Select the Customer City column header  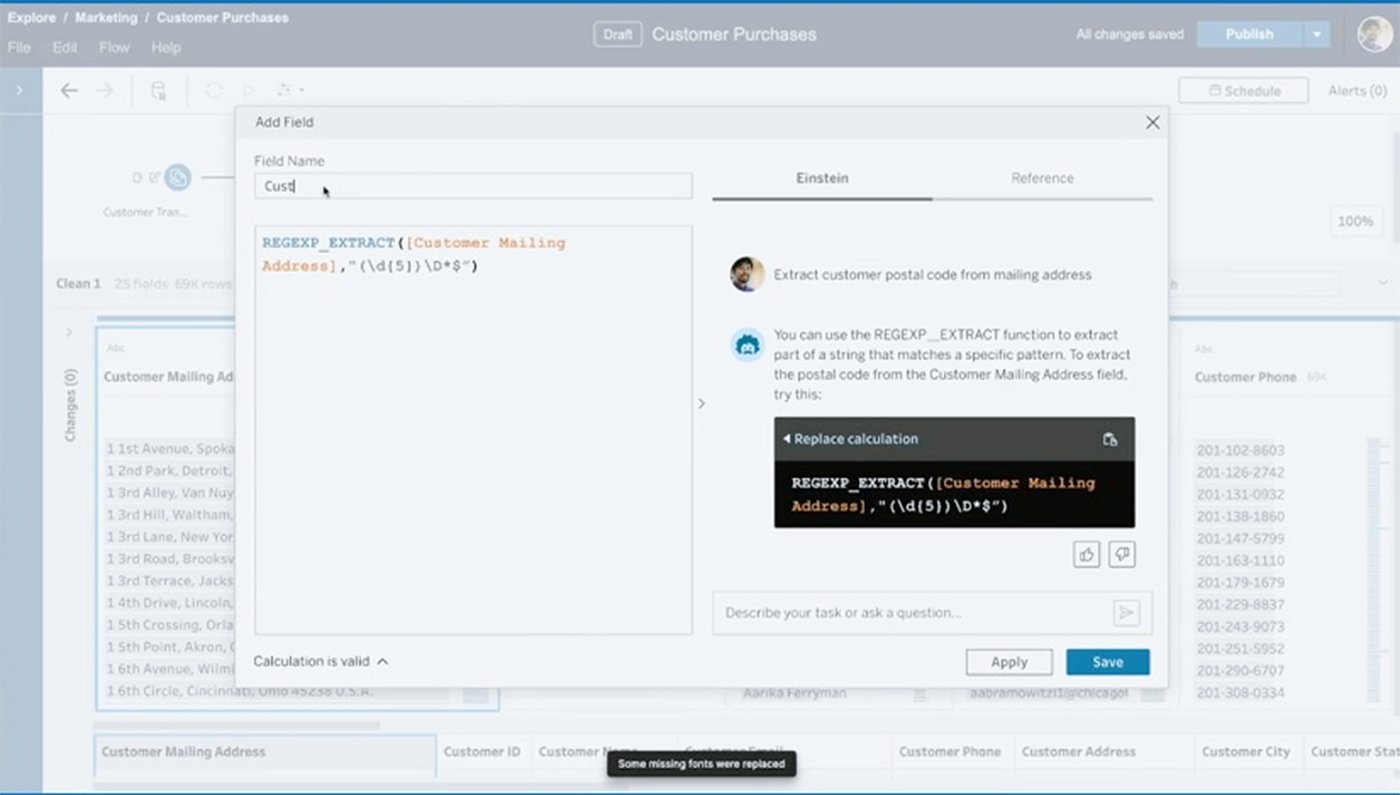tap(1245, 752)
